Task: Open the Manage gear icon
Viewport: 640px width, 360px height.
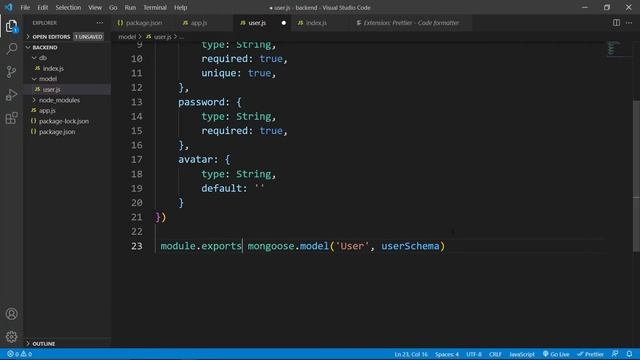Action: [x=11, y=337]
